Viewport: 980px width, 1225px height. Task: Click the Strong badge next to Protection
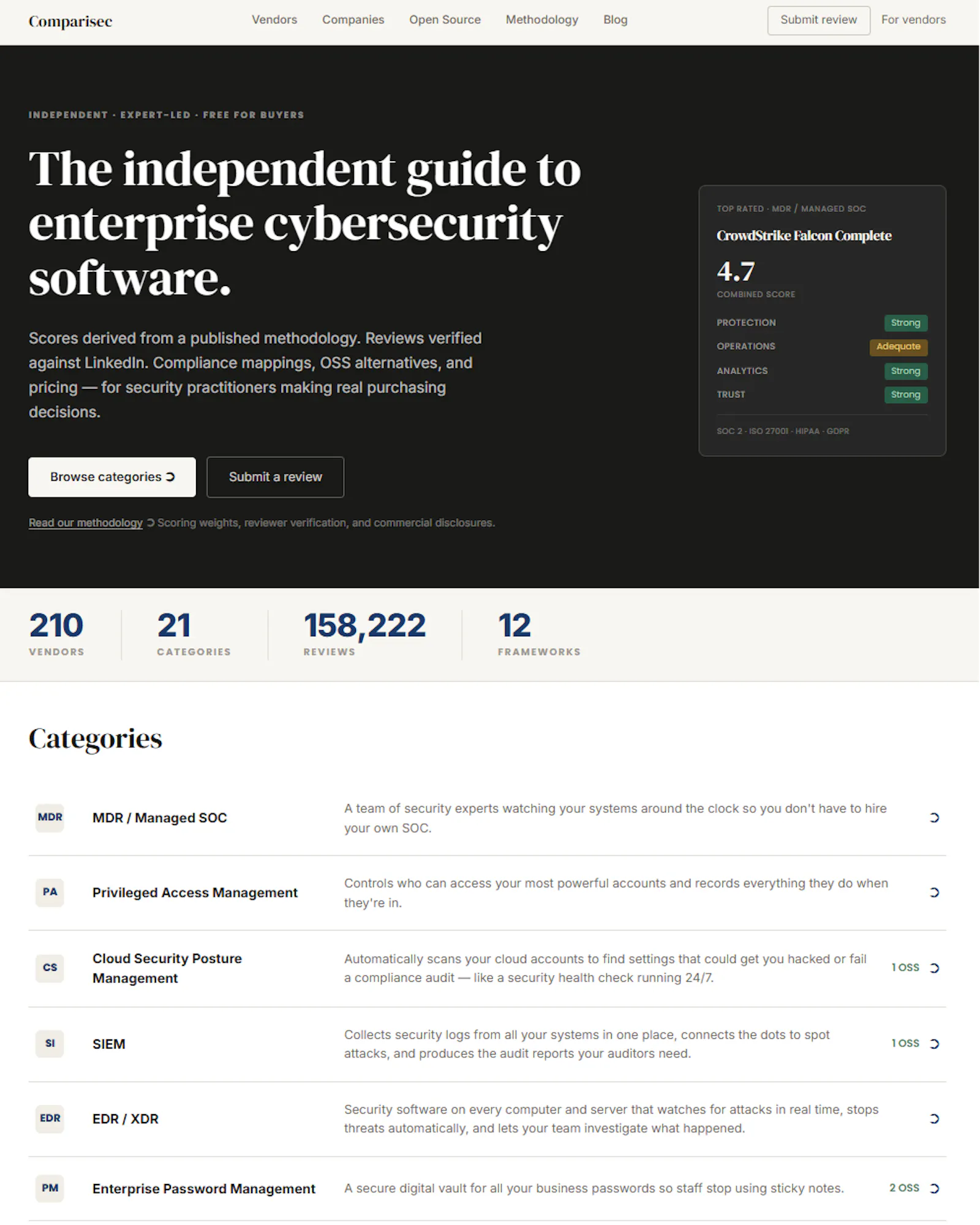(x=906, y=323)
